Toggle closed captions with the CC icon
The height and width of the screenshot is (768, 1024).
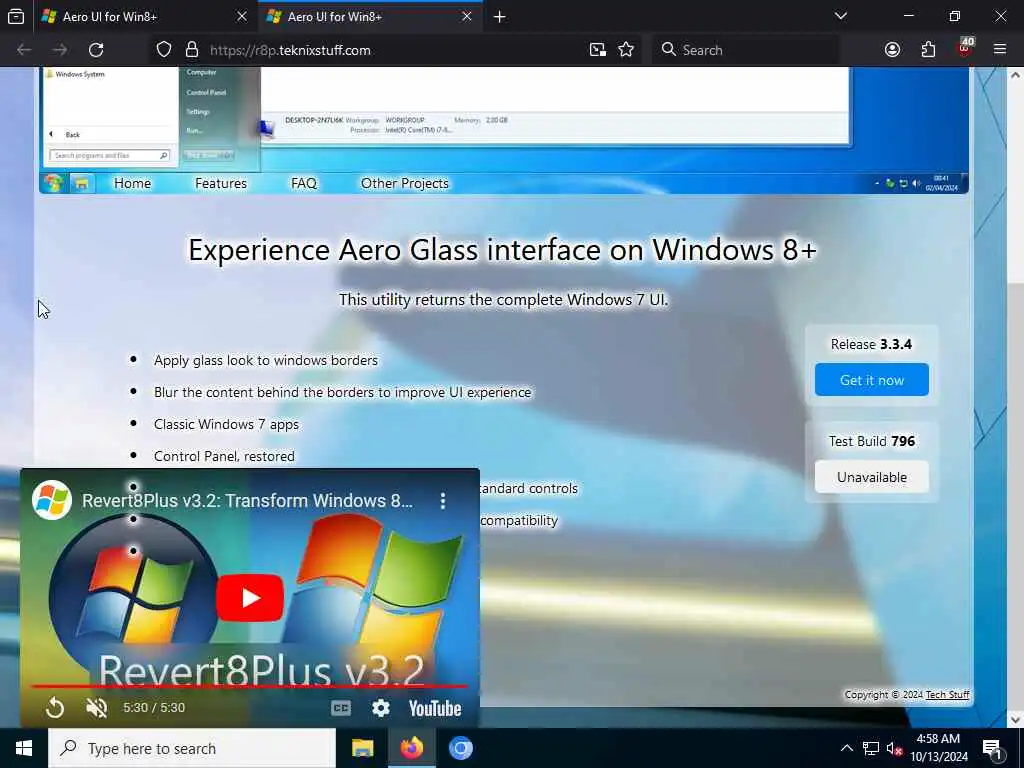(341, 708)
